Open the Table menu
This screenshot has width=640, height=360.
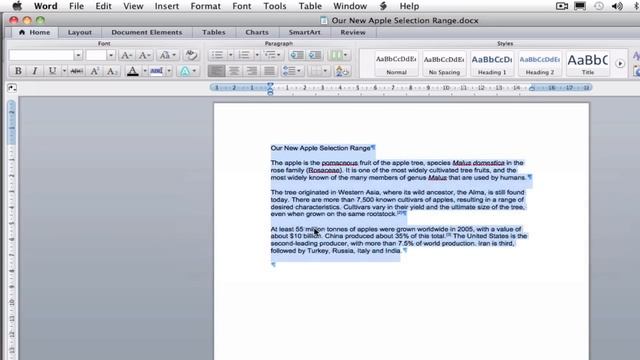(310, 6)
